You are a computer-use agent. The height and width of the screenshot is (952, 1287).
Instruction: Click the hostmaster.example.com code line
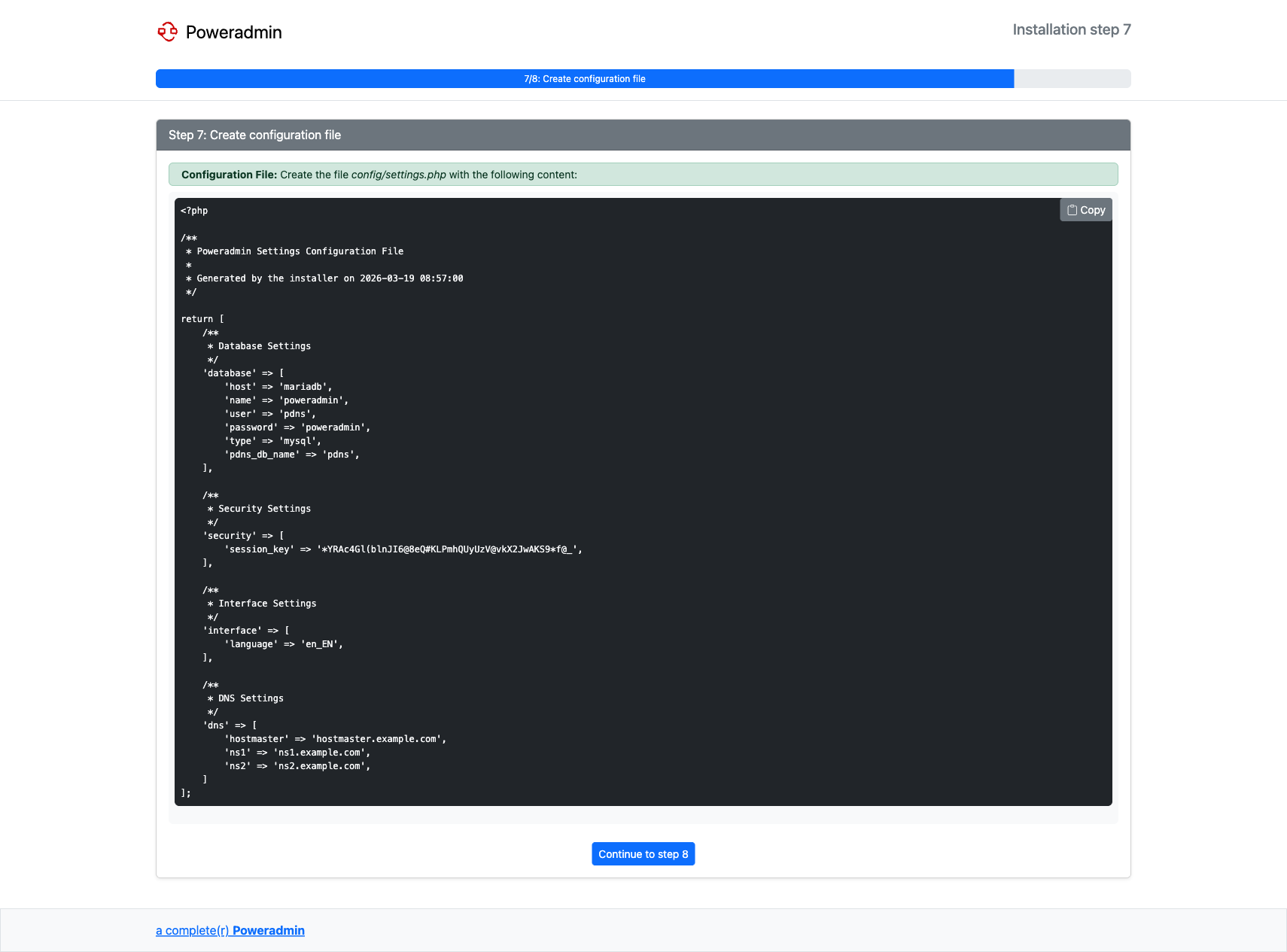point(335,739)
